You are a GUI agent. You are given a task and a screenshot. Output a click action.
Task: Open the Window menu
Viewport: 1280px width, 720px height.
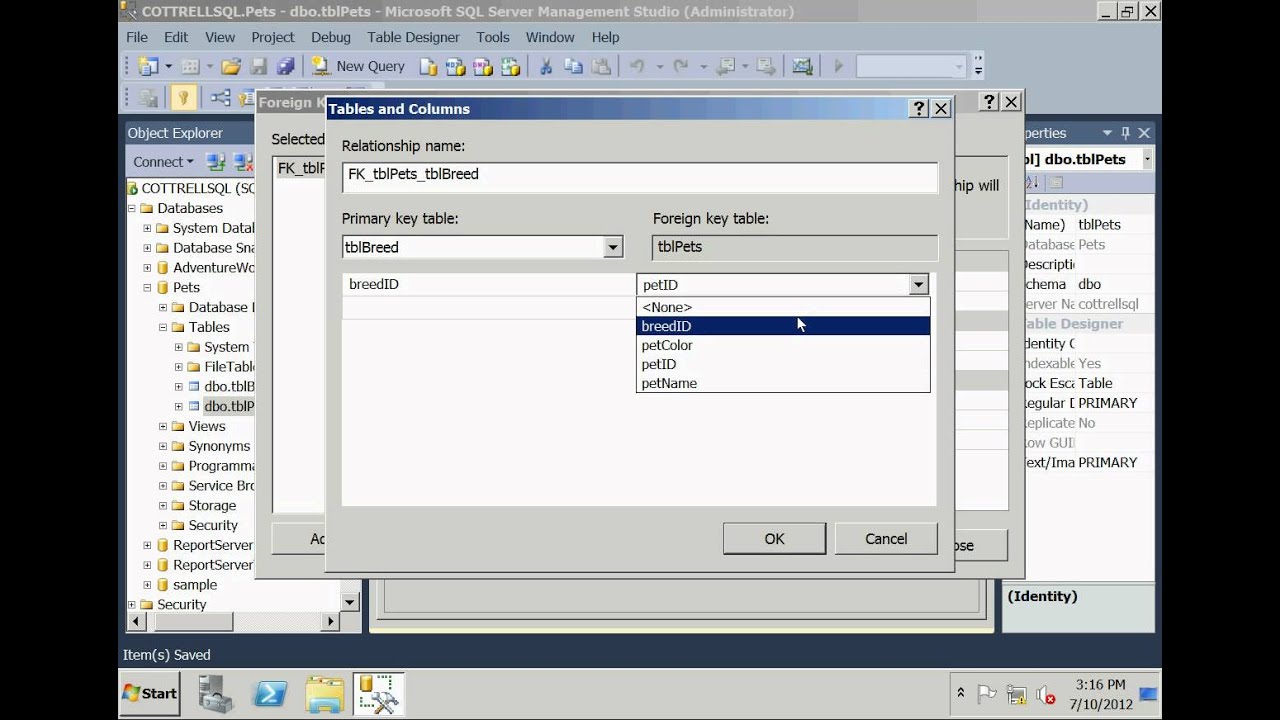[x=550, y=37]
